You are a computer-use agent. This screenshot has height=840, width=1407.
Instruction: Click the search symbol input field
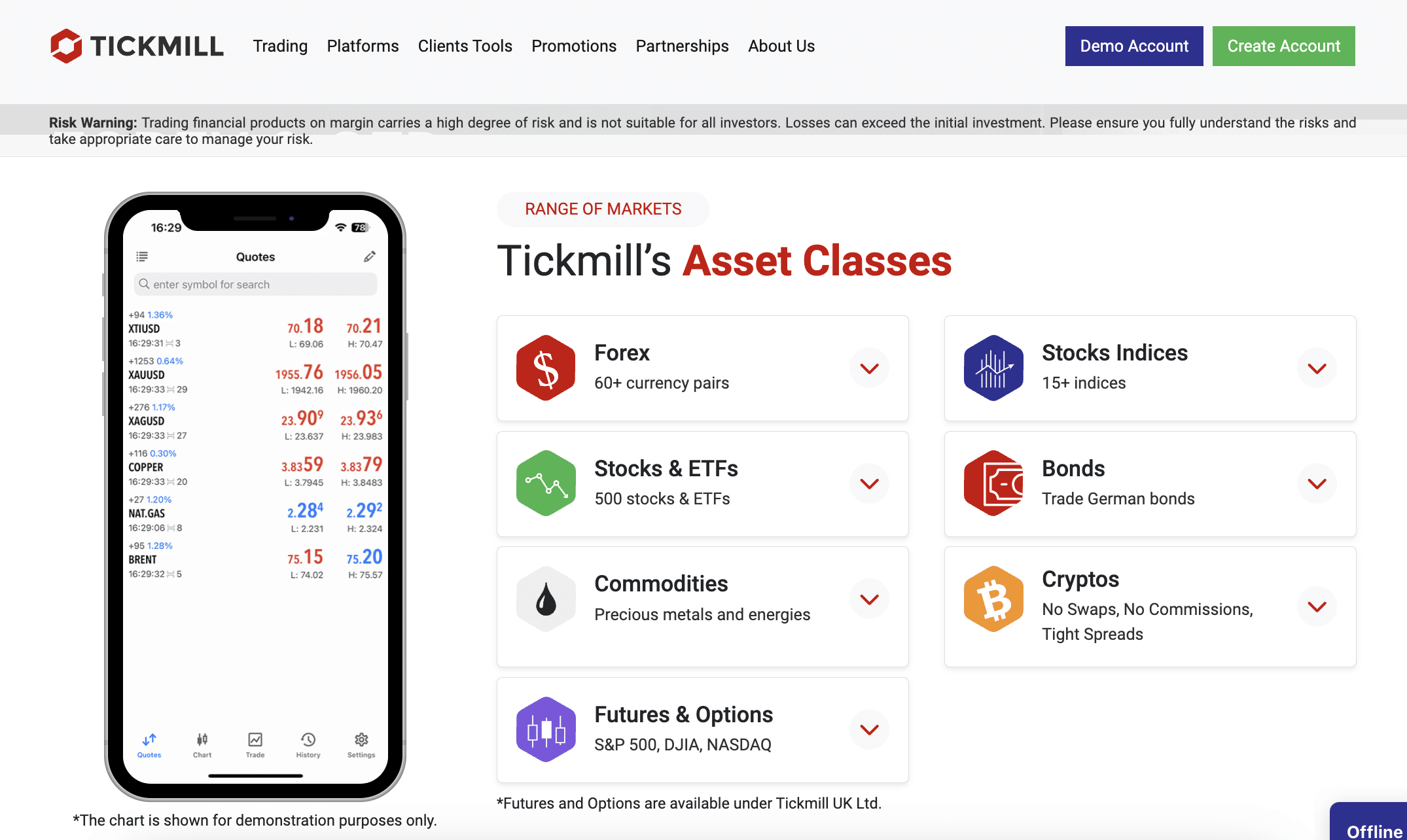click(255, 283)
